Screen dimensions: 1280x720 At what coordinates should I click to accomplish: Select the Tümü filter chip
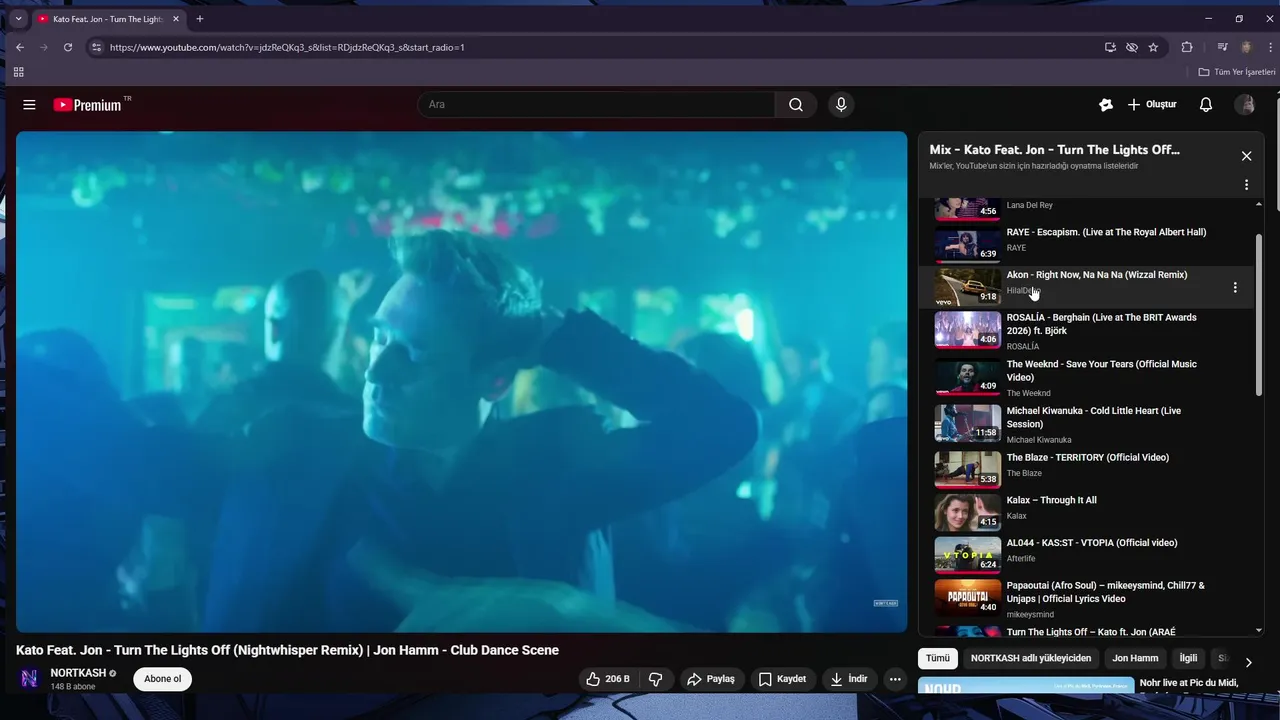pyautogui.click(x=937, y=658)
